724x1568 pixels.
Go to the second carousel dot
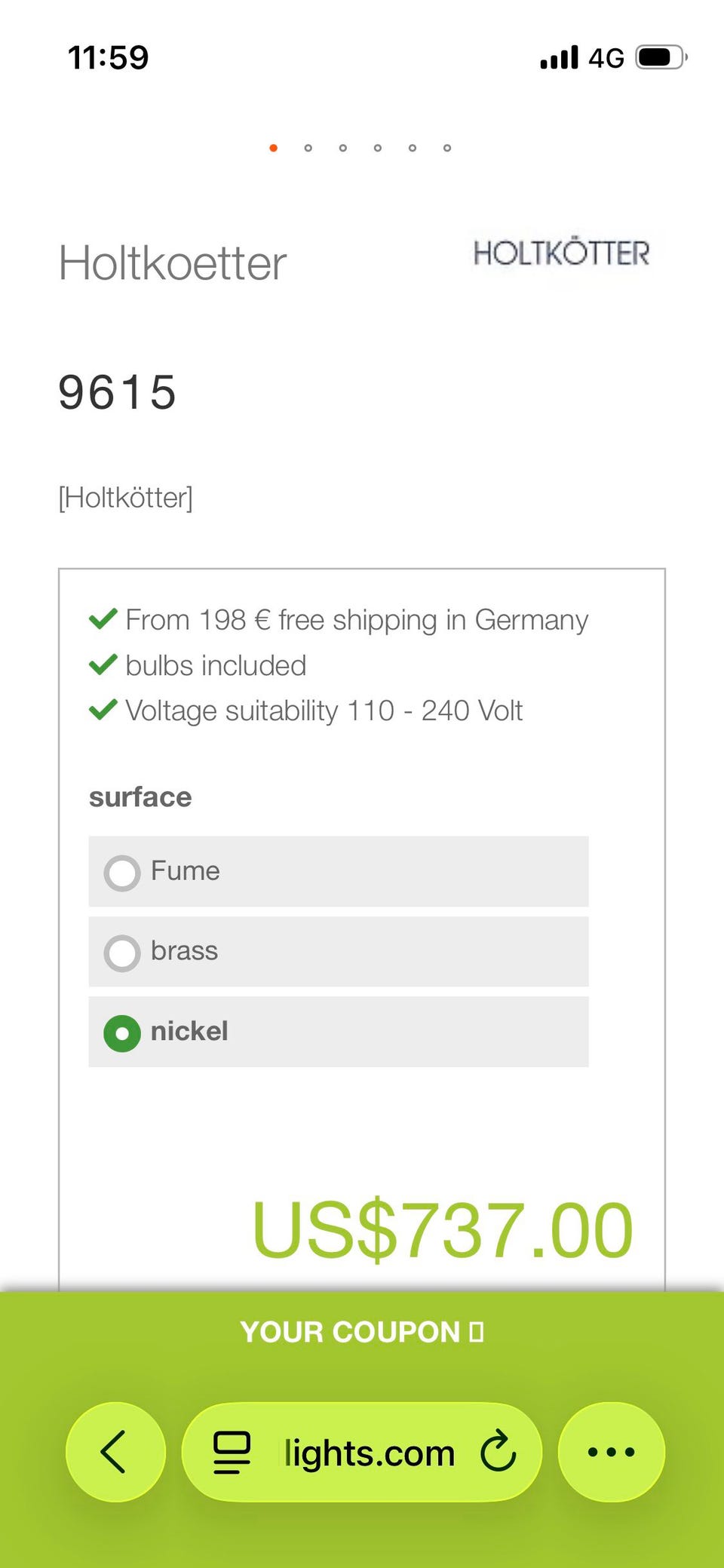pyautogui.click(x=308, y=148)
